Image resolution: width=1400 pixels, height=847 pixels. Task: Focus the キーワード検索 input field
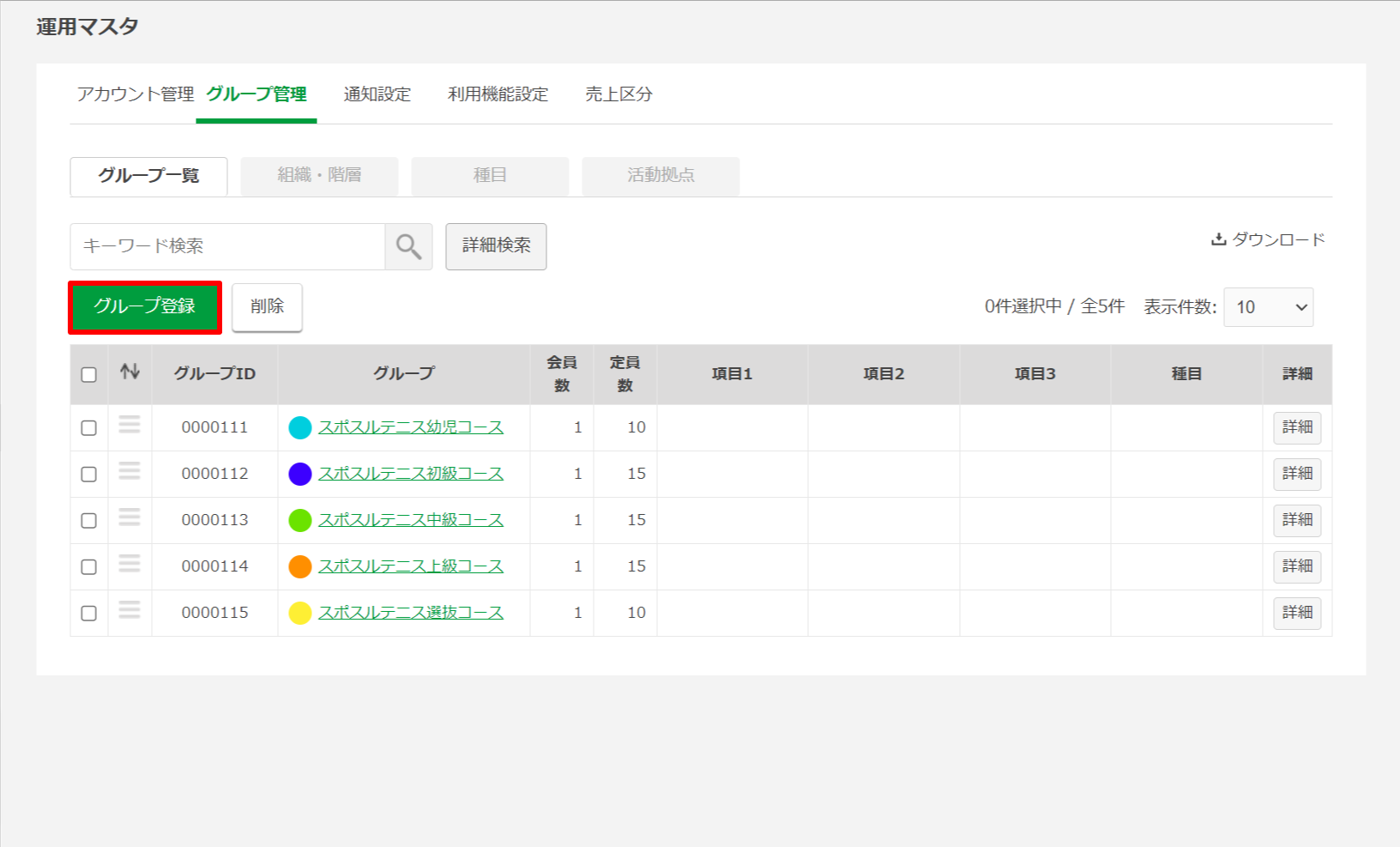[227, 246]
